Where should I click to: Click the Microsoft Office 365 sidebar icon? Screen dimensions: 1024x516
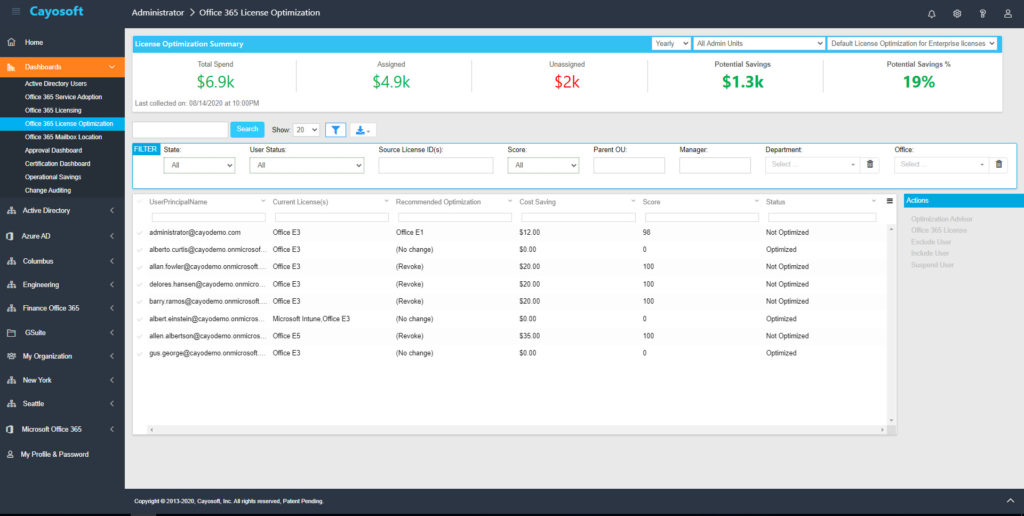coord(10,429)
